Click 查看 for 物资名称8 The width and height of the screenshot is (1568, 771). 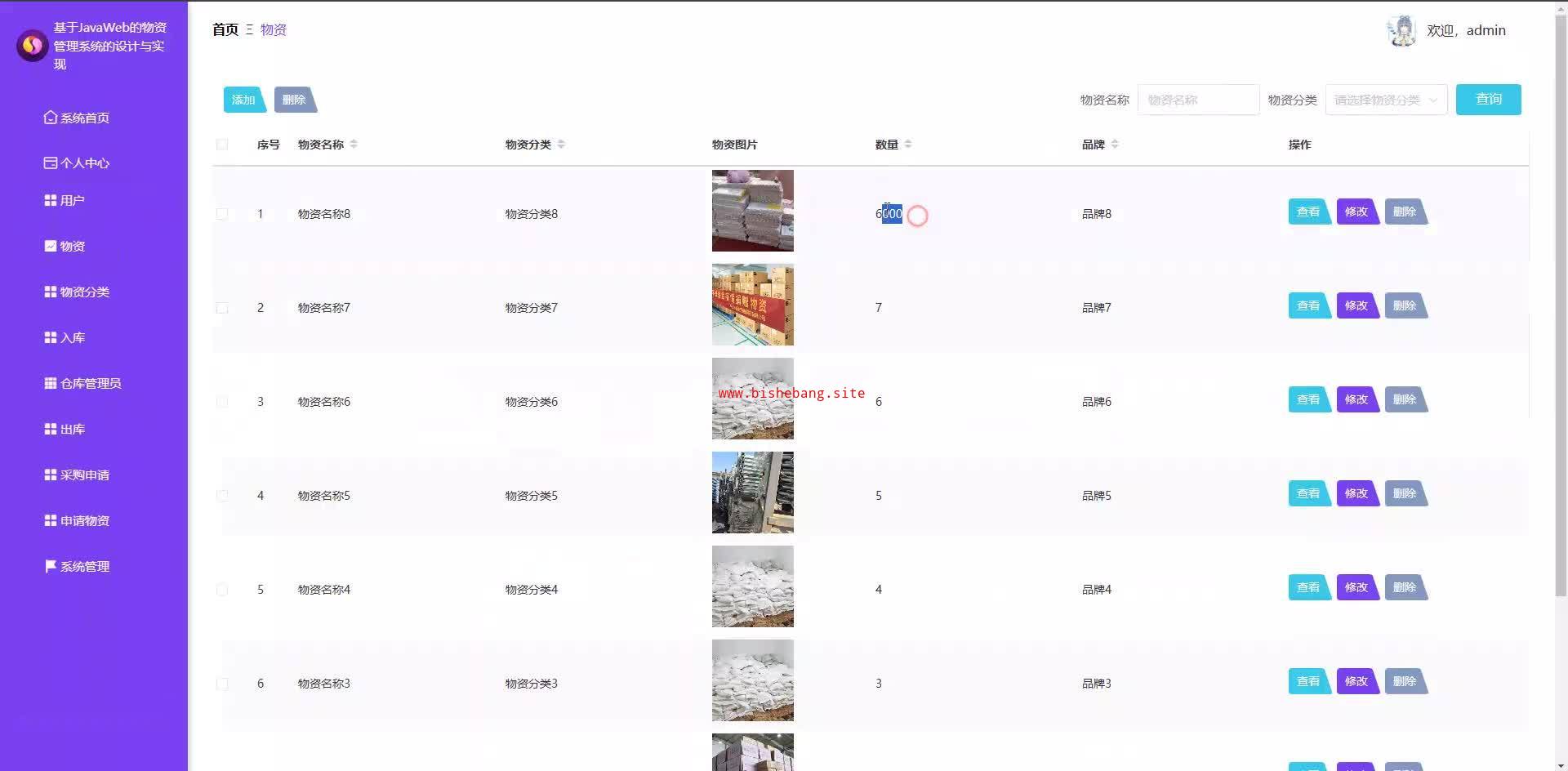pyautogui.click(x=1309, y=212)
